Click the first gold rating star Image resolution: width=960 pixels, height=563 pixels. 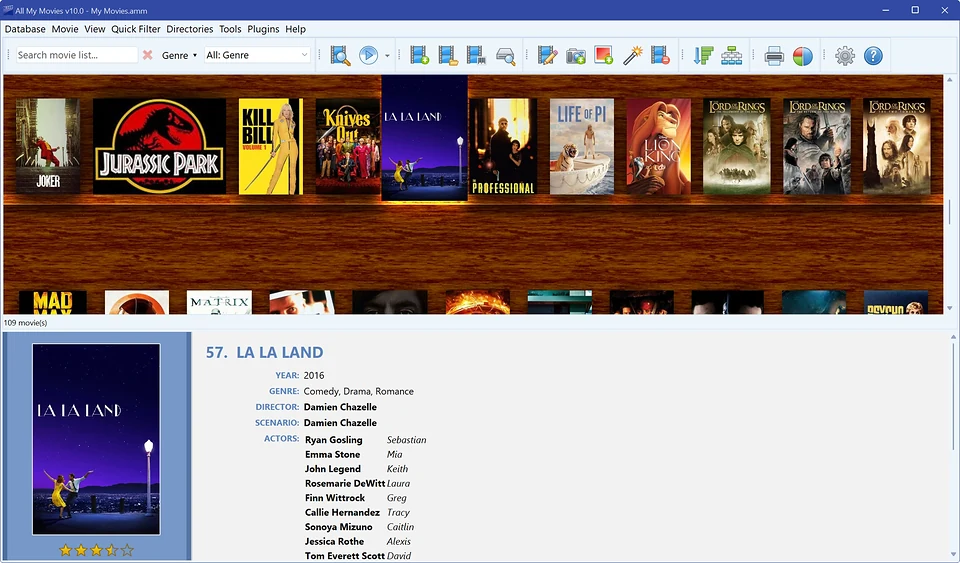[x=66, y=550]
